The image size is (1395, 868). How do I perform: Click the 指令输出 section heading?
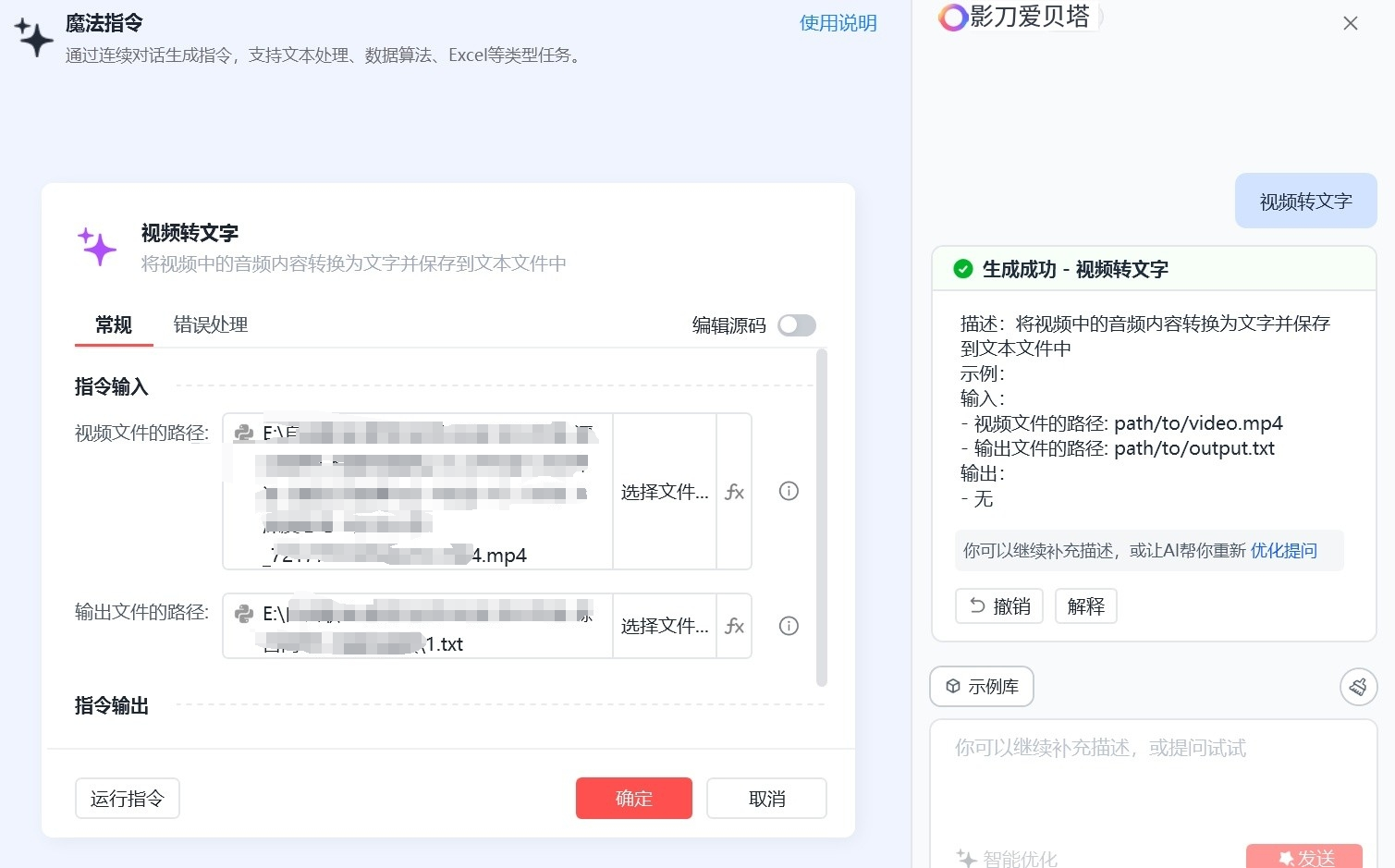(x=112, y=706)
